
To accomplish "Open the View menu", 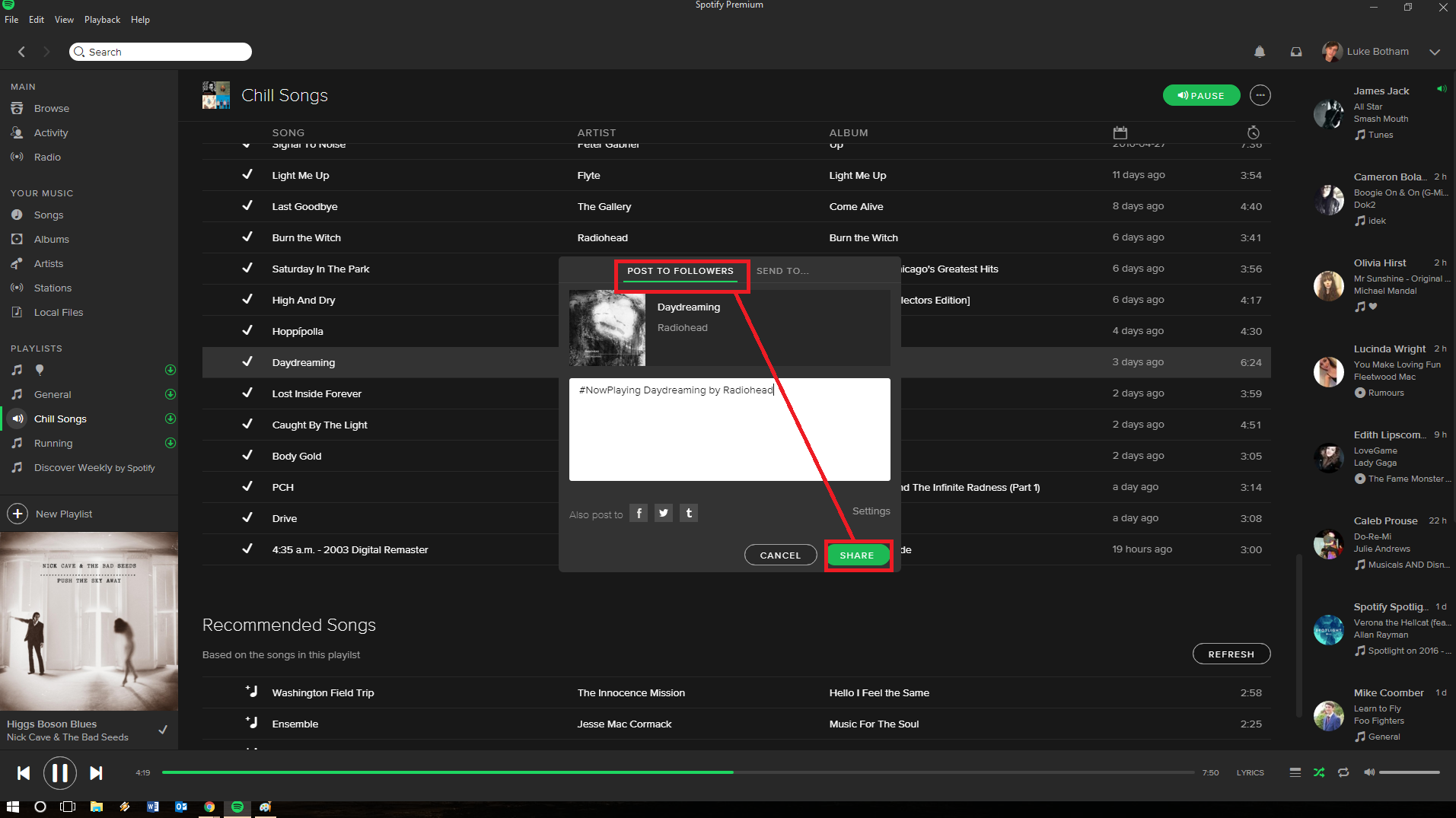I will (x=64, y=20).
